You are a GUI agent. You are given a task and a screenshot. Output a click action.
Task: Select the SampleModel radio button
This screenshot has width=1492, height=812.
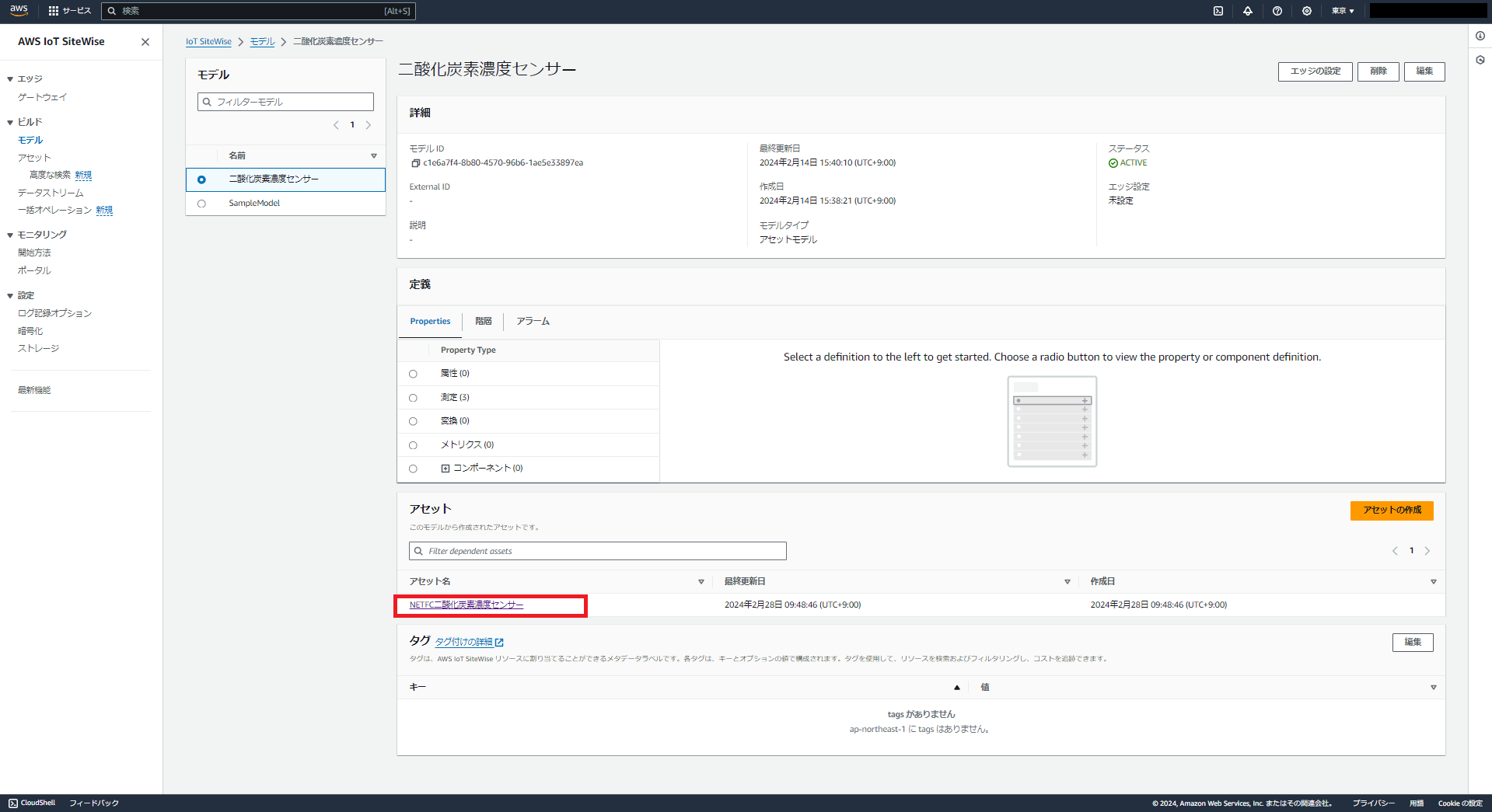[x=201, y=204]
